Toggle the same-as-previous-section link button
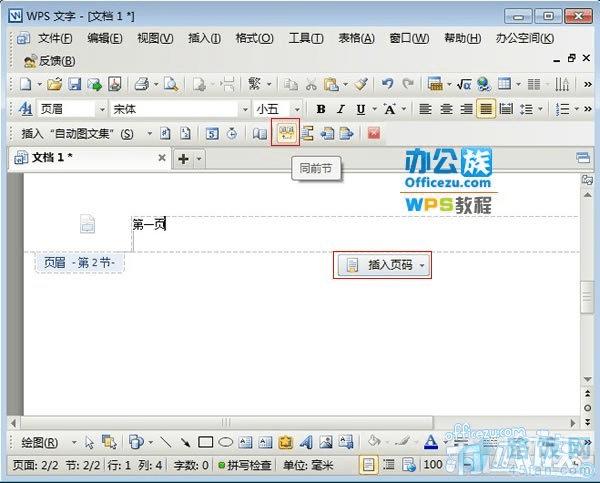The image size is (600, 483). (x=286, y=133)
